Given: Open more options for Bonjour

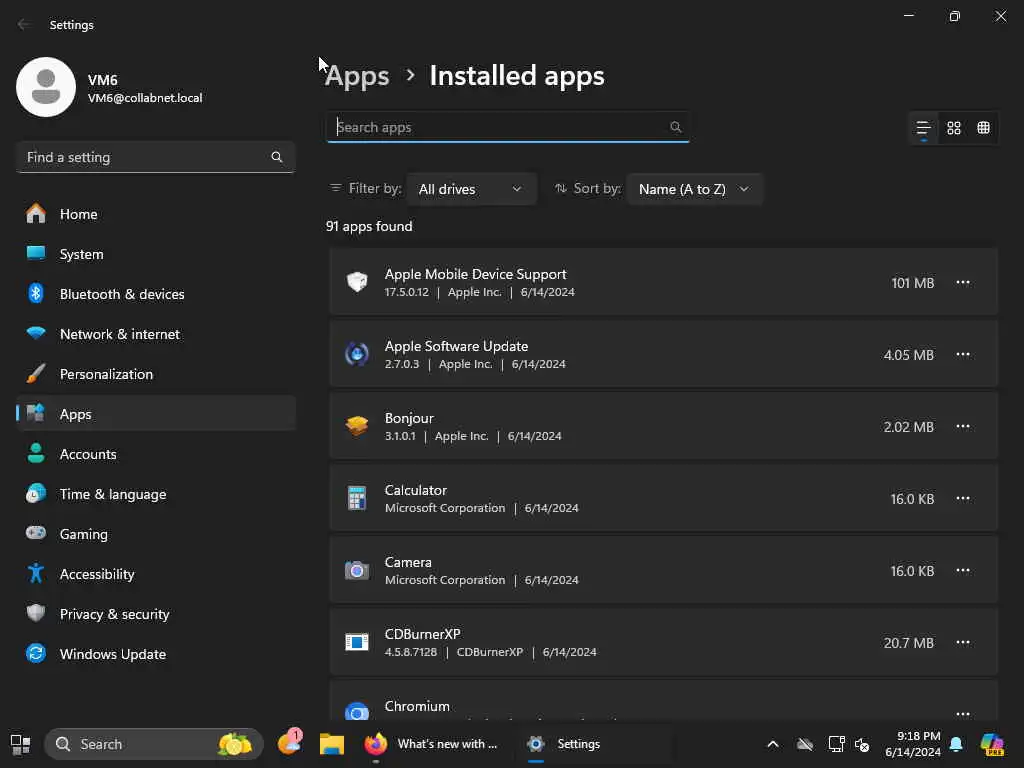Looking at the screenshot, I should pos(962,426).
